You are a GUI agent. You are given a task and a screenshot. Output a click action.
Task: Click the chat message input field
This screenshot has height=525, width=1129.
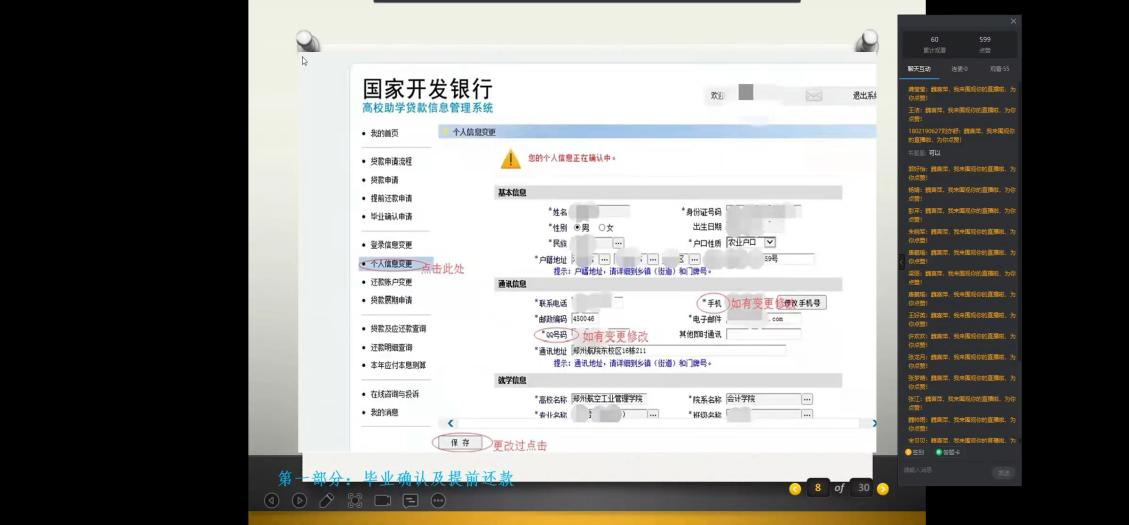tap(946, 470)
